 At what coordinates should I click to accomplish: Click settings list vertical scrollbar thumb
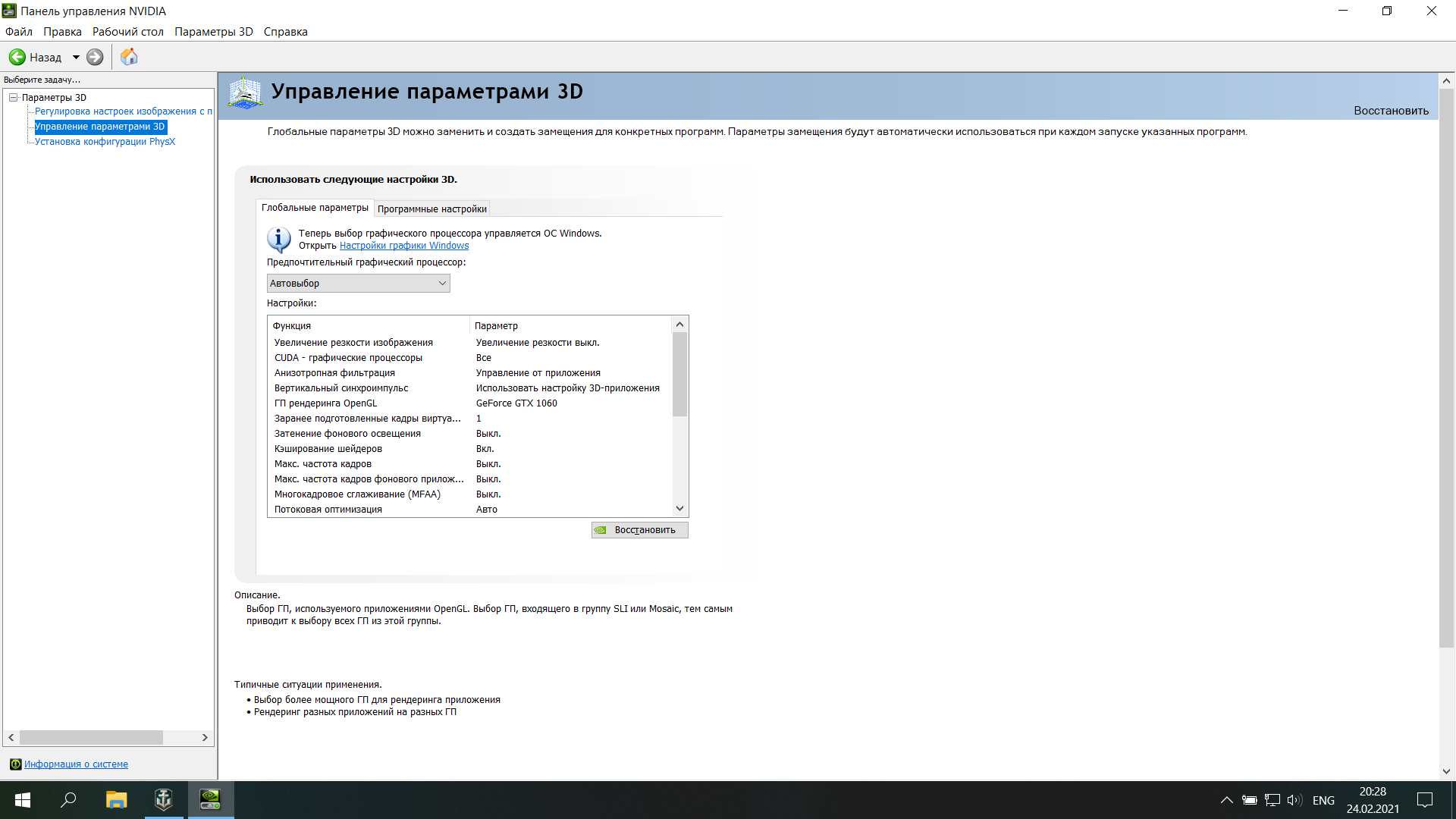679,375
